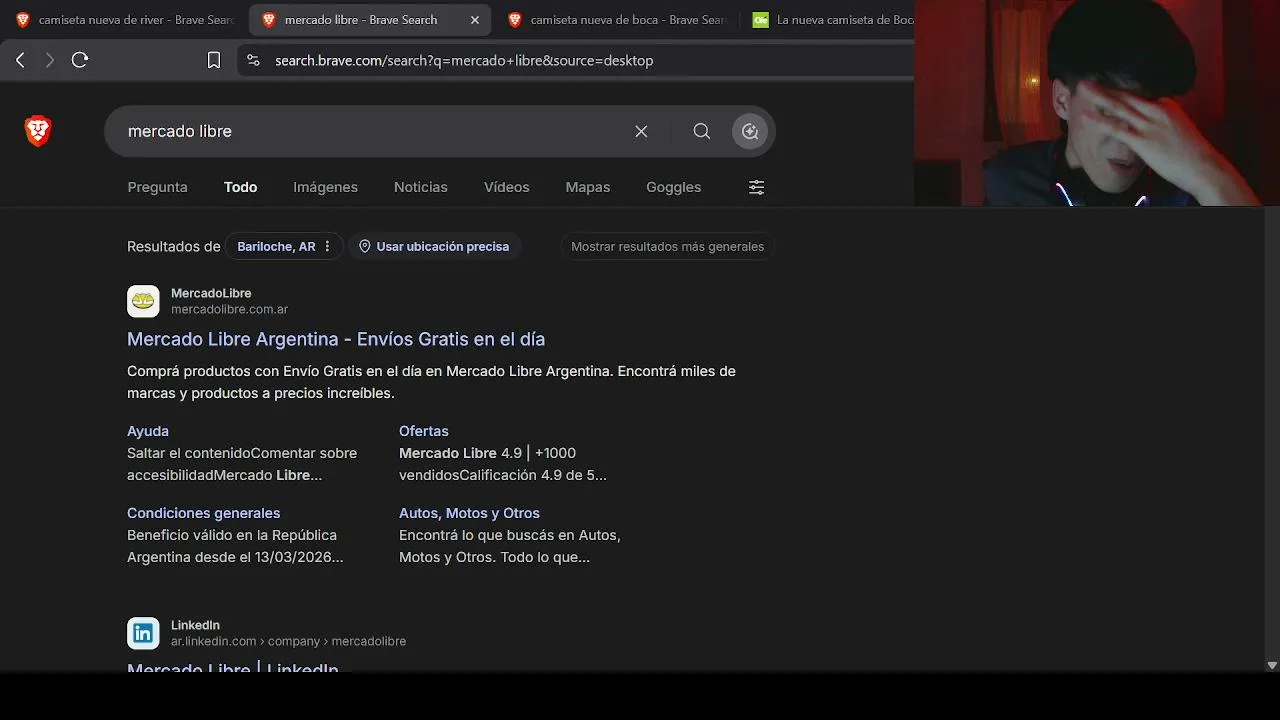
Task: Open the 'Autos, Motos y Otros' sublink
Action: point(469,513)
